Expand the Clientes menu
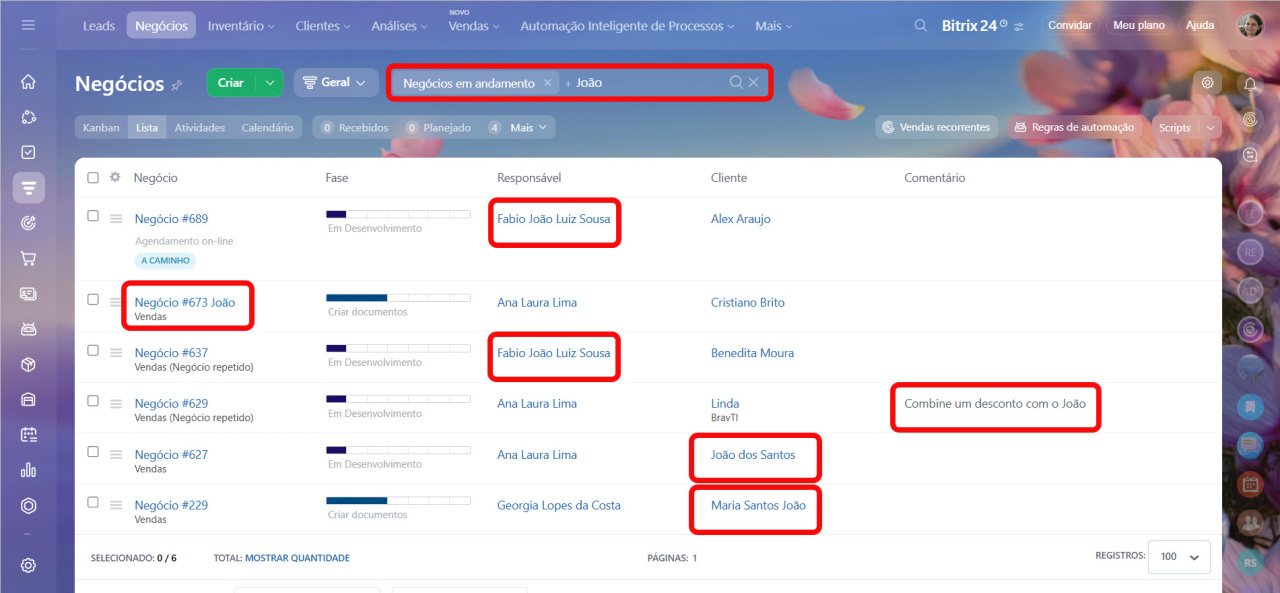 pos(323,26)
